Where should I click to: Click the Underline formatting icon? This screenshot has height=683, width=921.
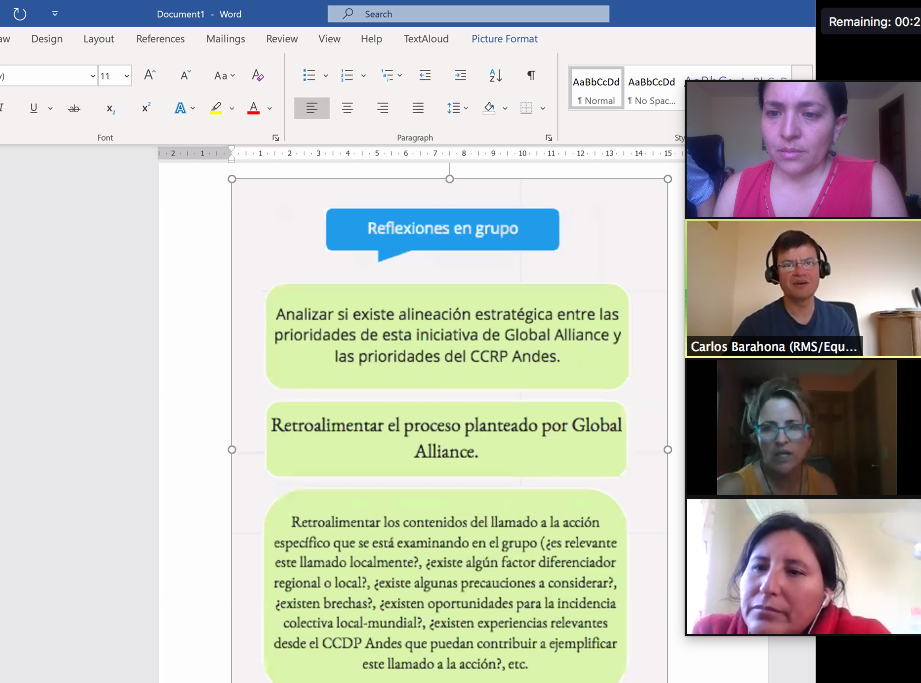click(33, 108)
